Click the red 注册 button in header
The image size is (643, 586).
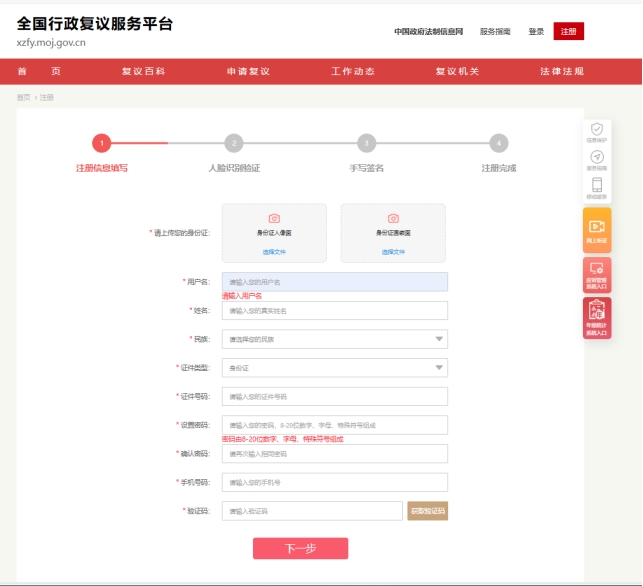click(x=568, y=32)
